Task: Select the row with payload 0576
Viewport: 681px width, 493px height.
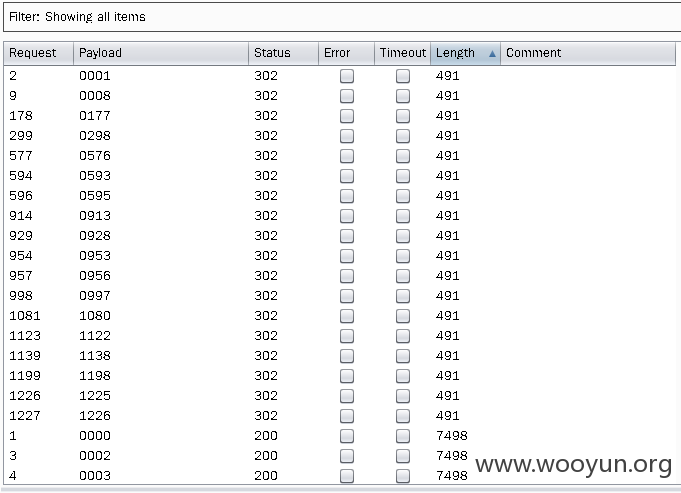Action: click(340, 156)
